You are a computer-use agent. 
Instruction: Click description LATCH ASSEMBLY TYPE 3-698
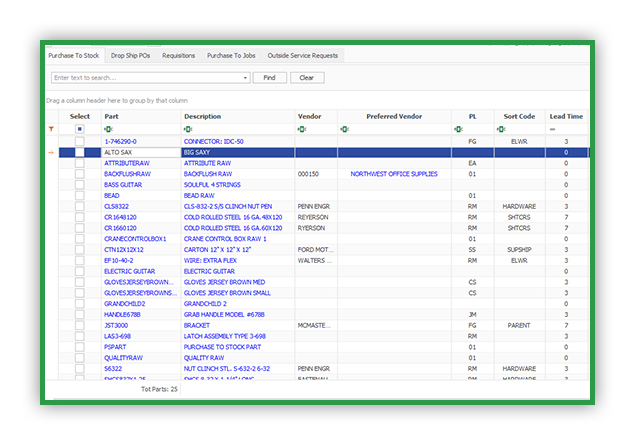click(225, 336)
